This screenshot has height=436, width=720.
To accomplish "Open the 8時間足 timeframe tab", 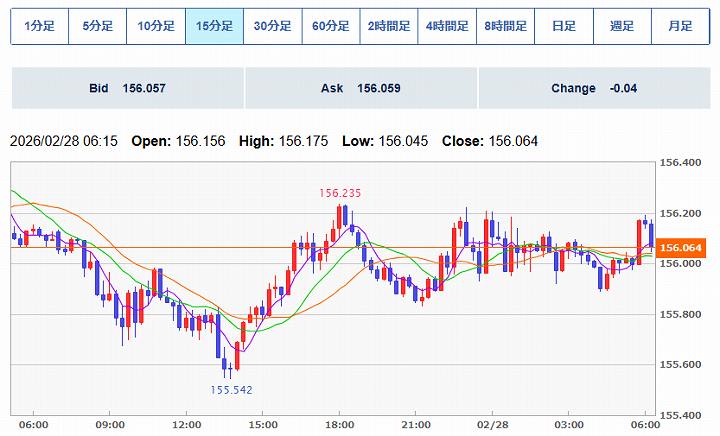I will pyautogui.click(x=506, y=27).
